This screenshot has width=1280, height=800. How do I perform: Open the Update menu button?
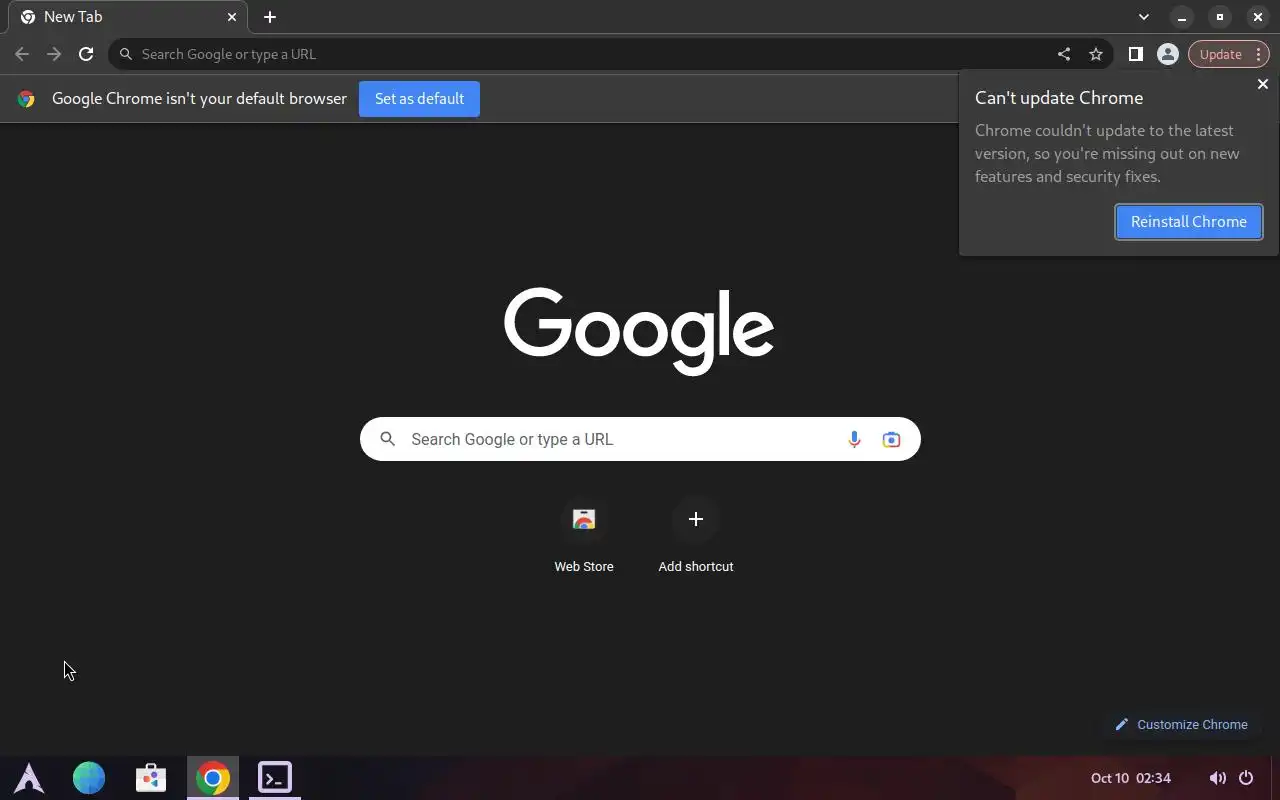1228,54
